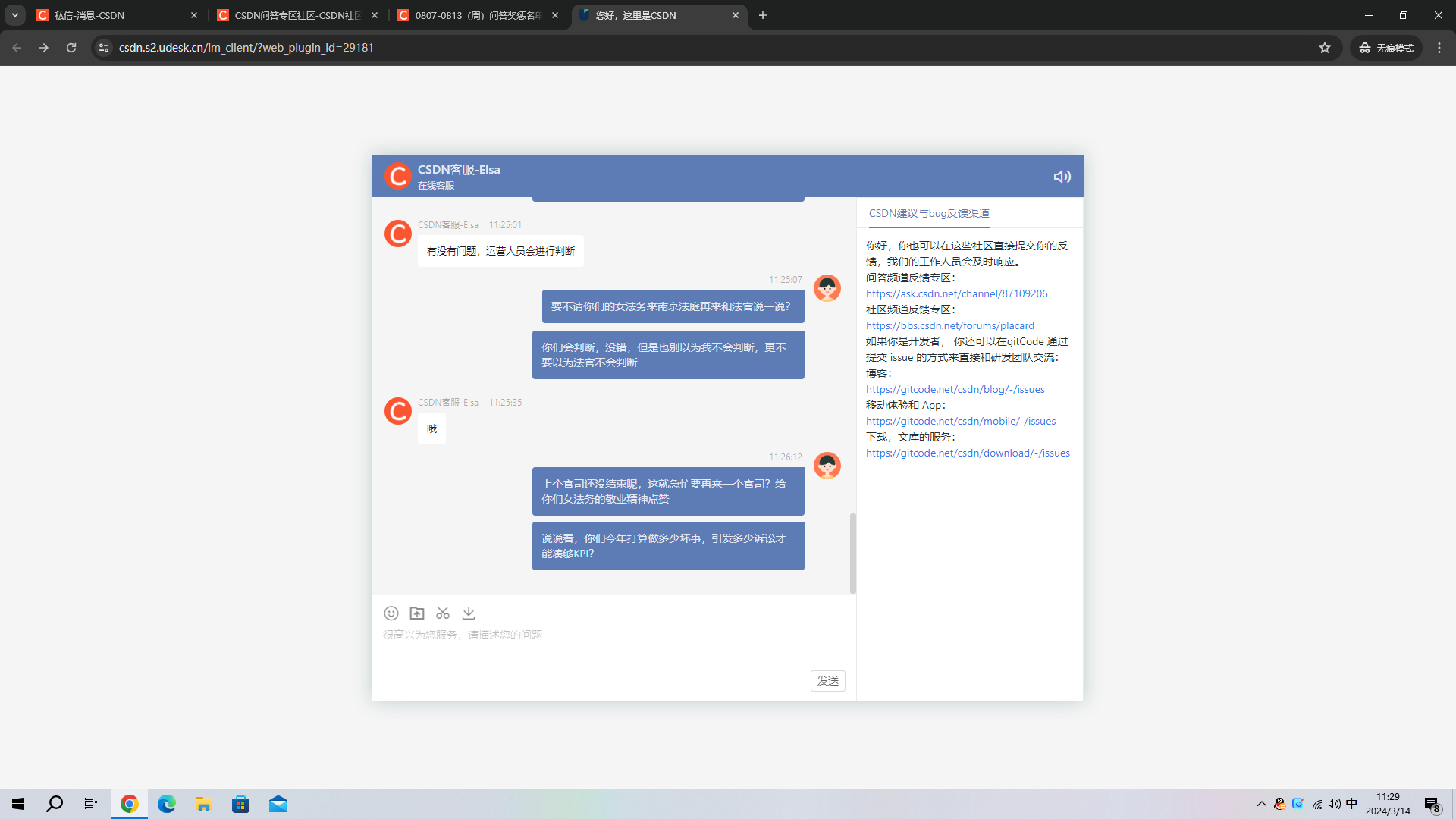
Task: Expand hidden system tray icons
Action: [1261, 803]
